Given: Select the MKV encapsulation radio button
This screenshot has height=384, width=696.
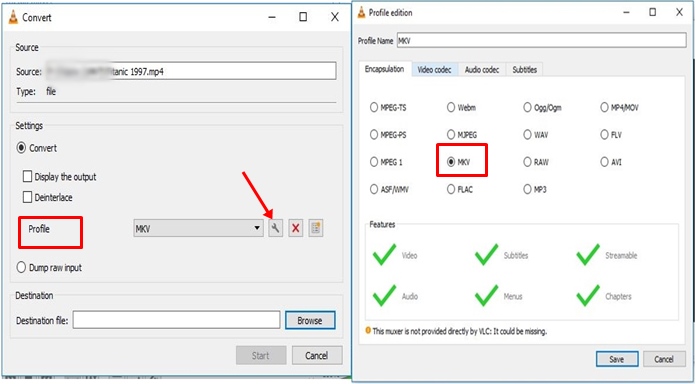Looking at the screenshot, I should coord(451,162).
